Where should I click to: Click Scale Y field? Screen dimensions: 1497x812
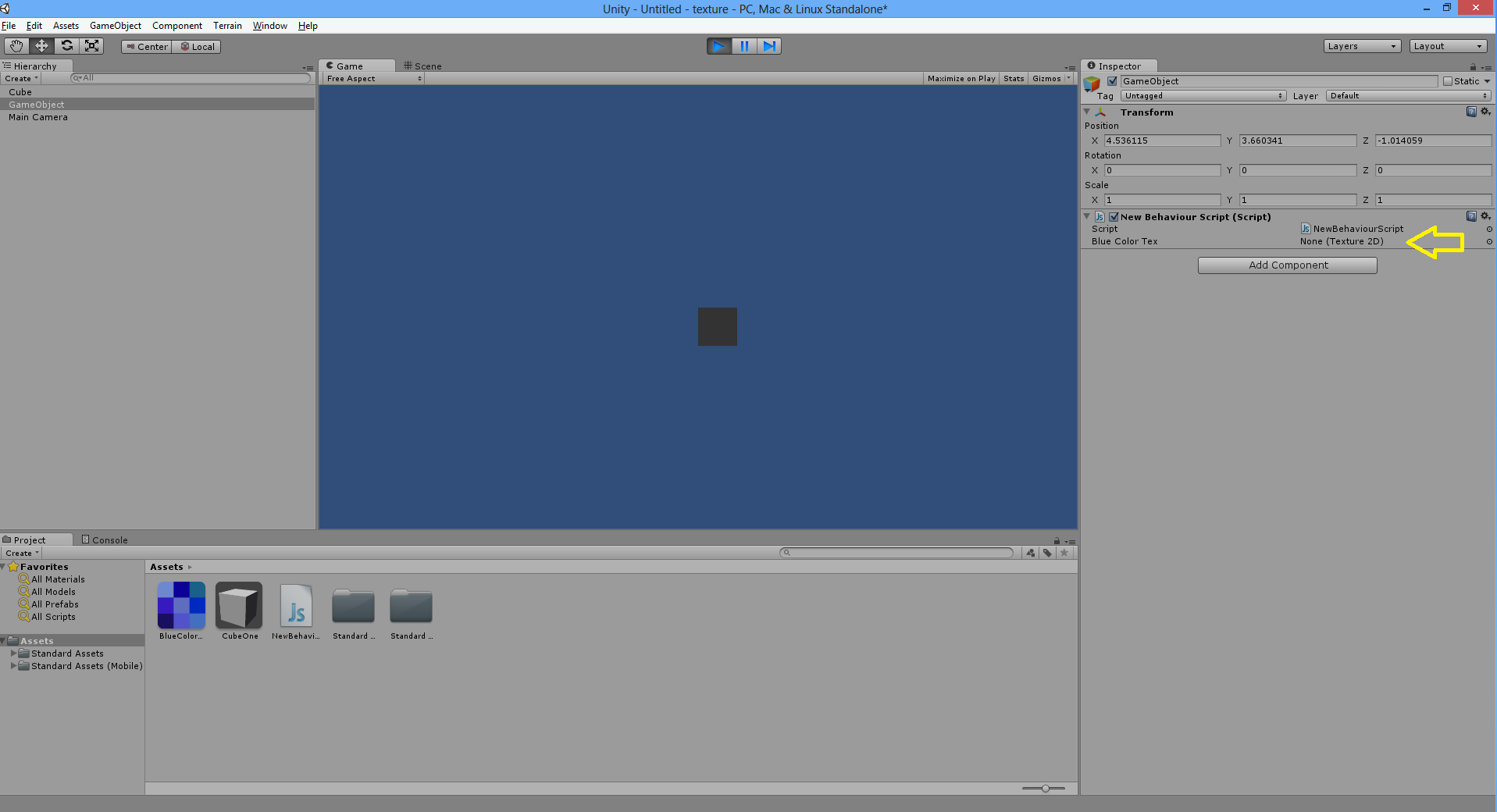[x=1298, y=200]
